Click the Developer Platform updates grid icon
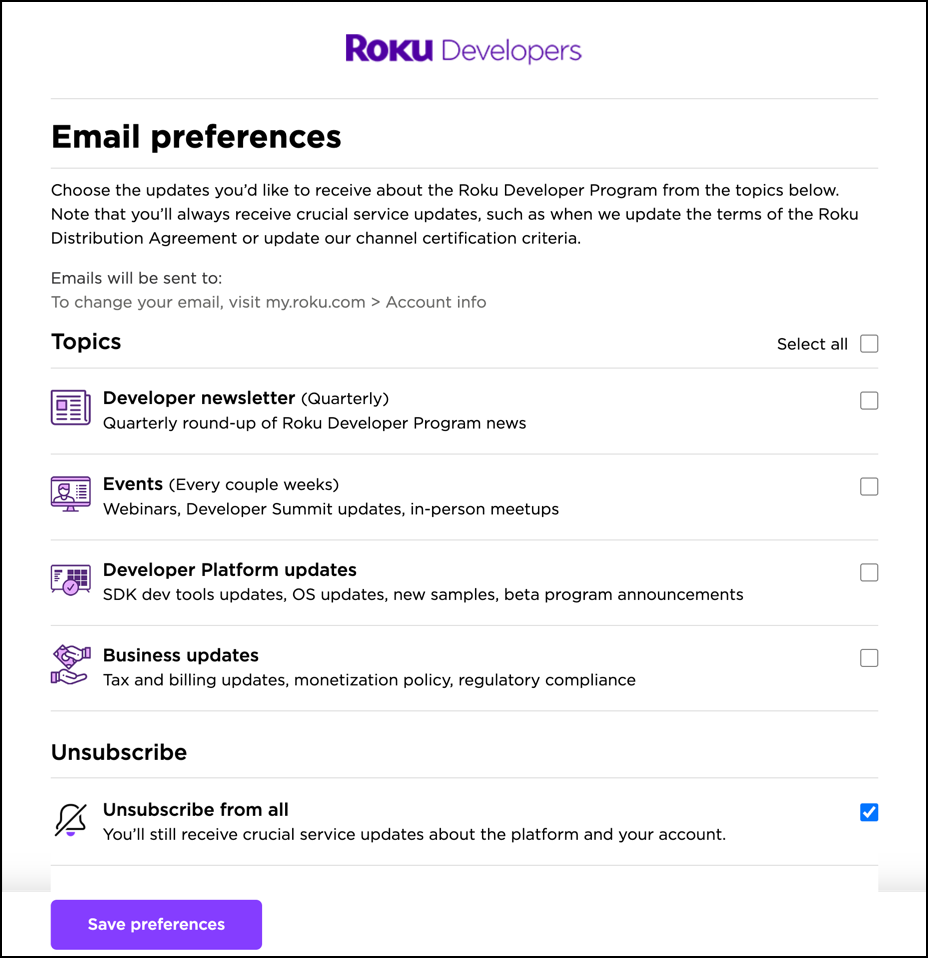Viewport: 928px width, 958px height. point(69,579)
